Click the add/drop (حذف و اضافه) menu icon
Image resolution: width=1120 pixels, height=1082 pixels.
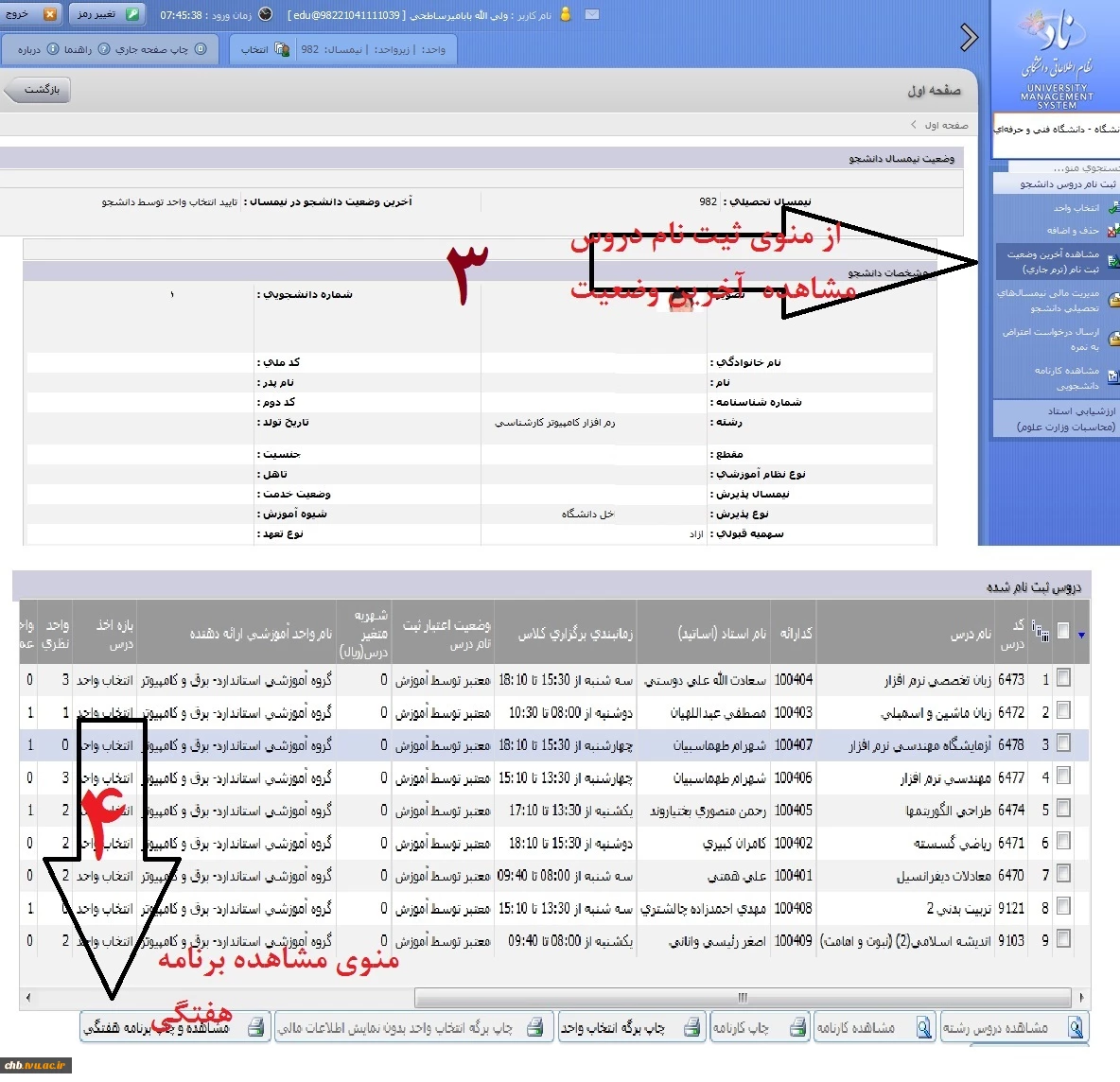pyautogui.click(x=1112, y=231)
